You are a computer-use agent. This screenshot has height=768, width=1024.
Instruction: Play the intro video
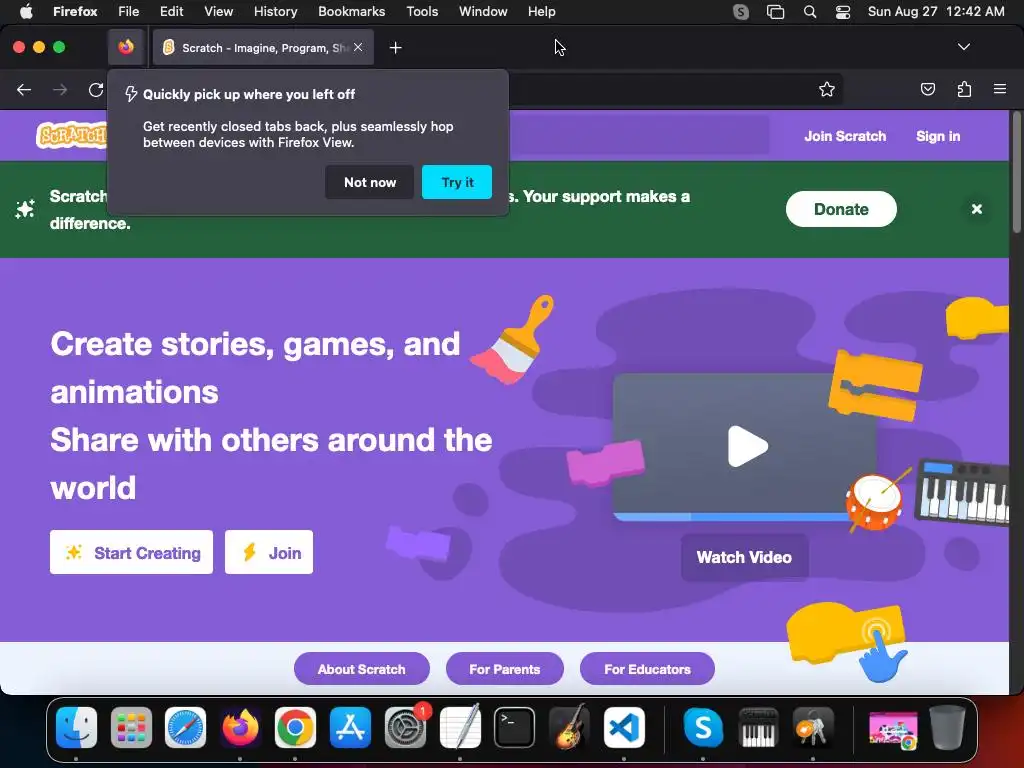click(747, 446)
